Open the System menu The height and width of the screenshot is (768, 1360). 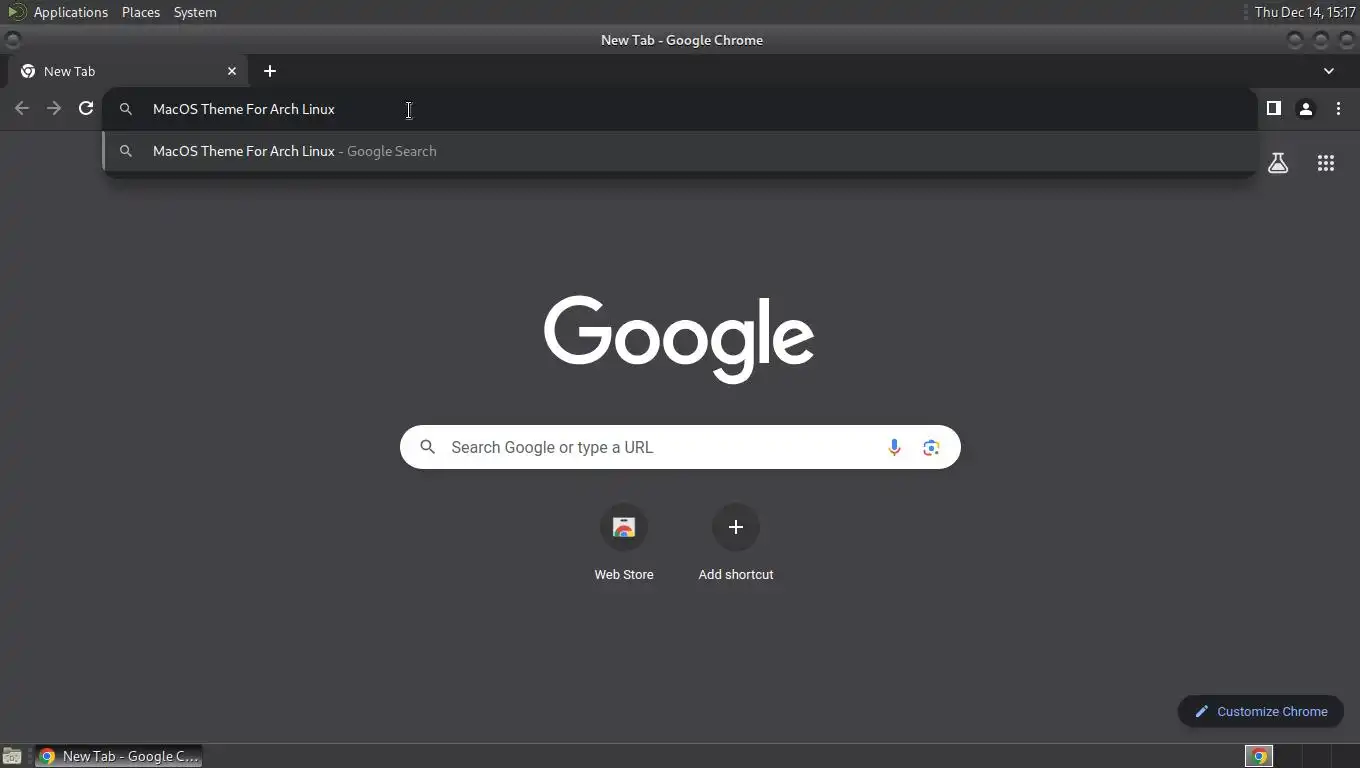(195, 12)
